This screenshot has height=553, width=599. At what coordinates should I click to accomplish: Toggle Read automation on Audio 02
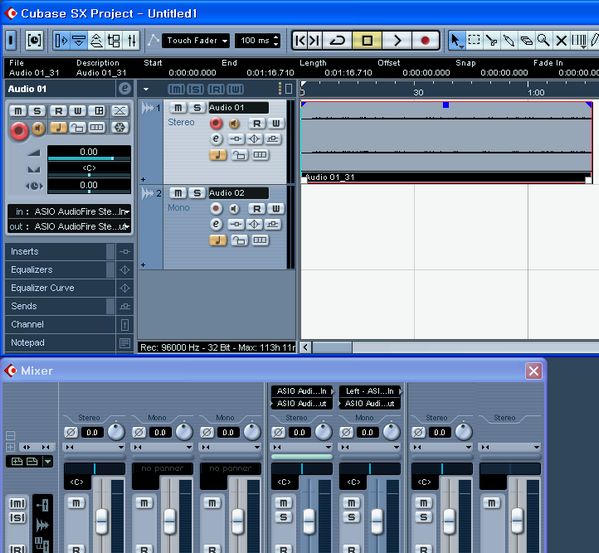[x=257, y=209]
